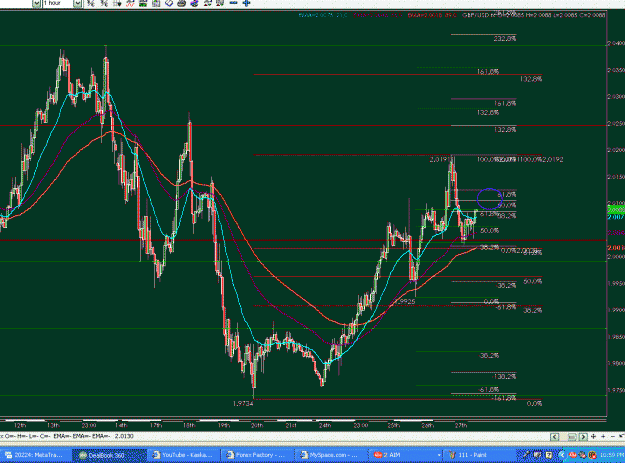
Task: Click the '25th' date on time axis
Action: 393,425
